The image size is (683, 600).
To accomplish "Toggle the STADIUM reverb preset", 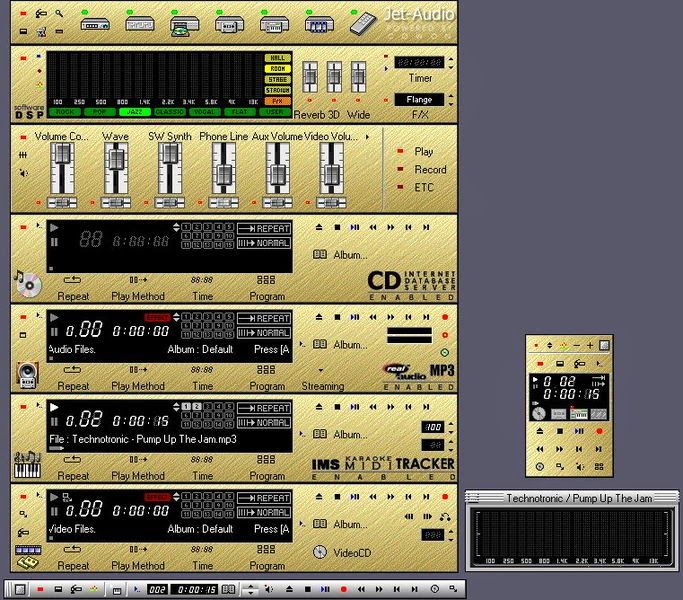I will pos(277,90).
